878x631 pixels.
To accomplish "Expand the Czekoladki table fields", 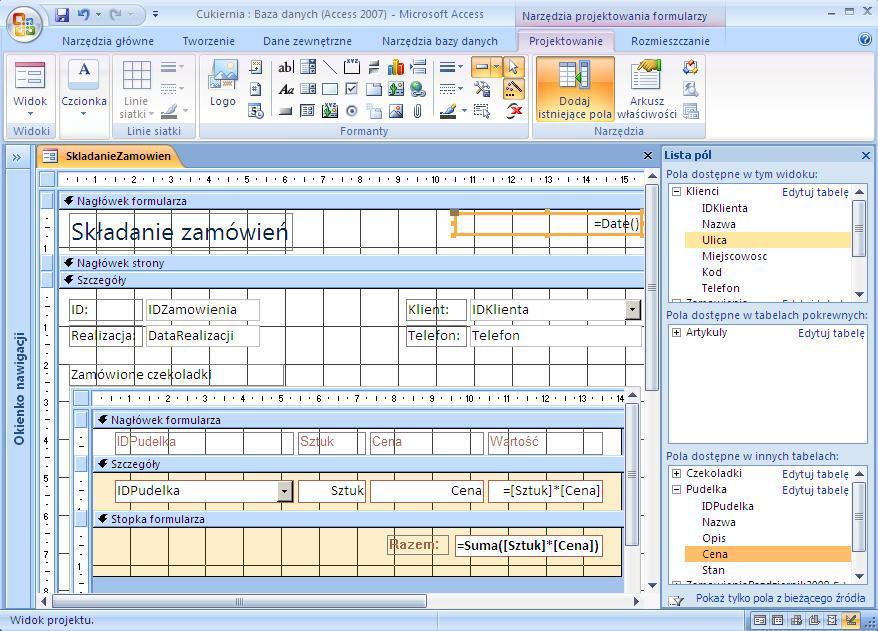I will coord(676,474).
